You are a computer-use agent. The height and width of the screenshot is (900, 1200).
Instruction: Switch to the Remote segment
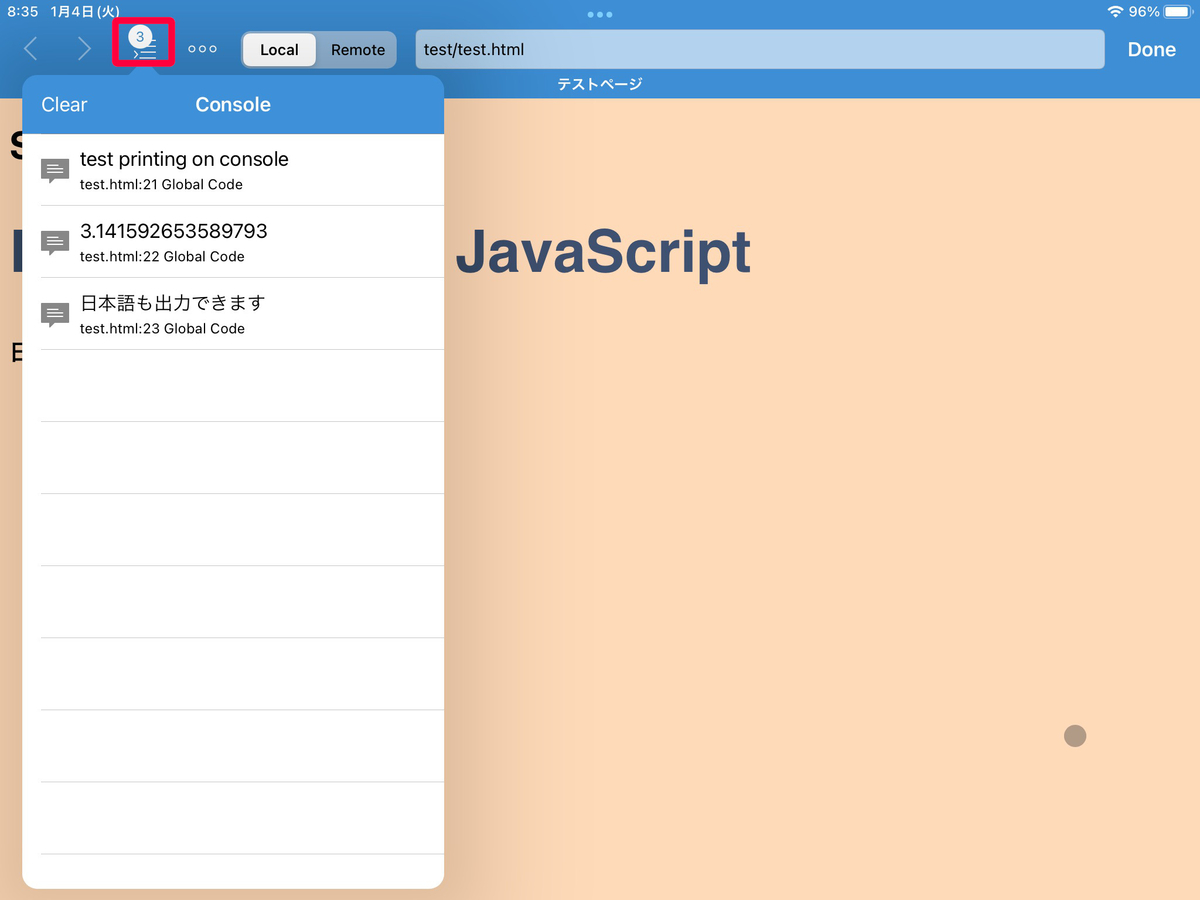(x=358, y=50)
